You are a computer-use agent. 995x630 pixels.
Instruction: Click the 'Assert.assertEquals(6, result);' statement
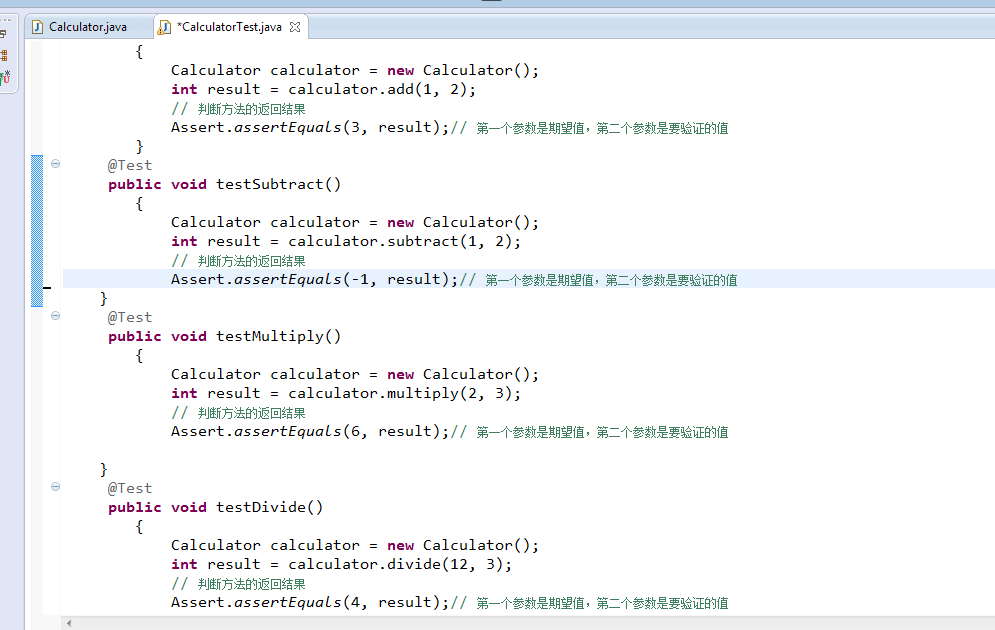[x=310, y=432]
